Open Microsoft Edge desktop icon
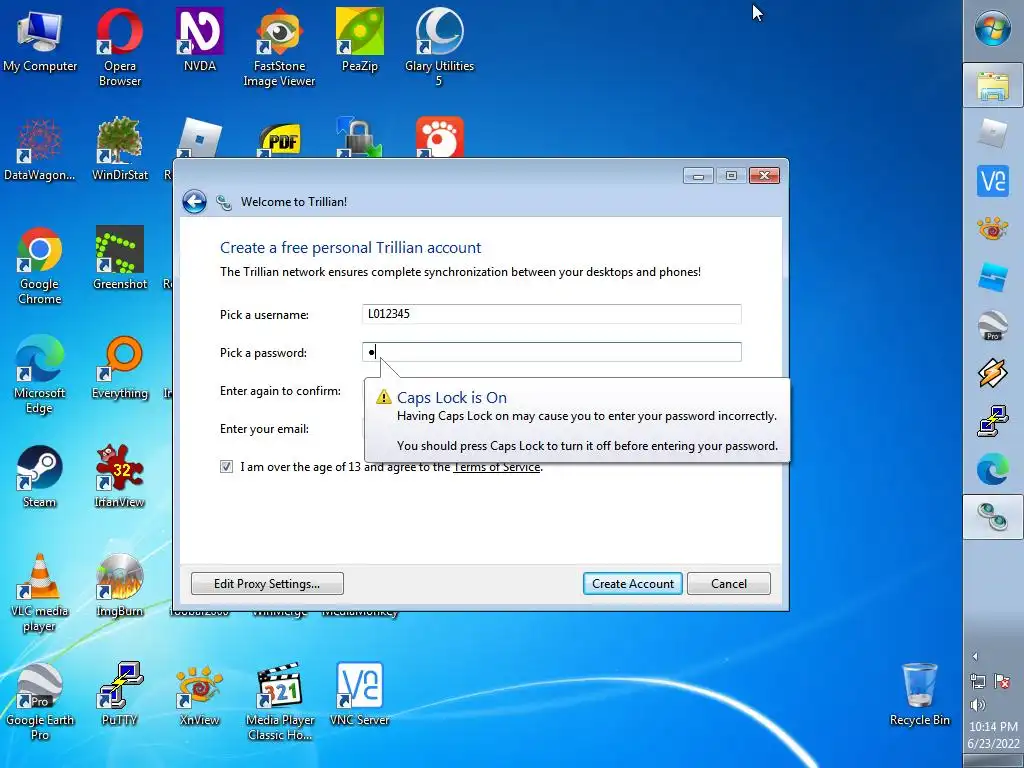Viewport: 1024px width, 768px height. click(x=39, y=375)
